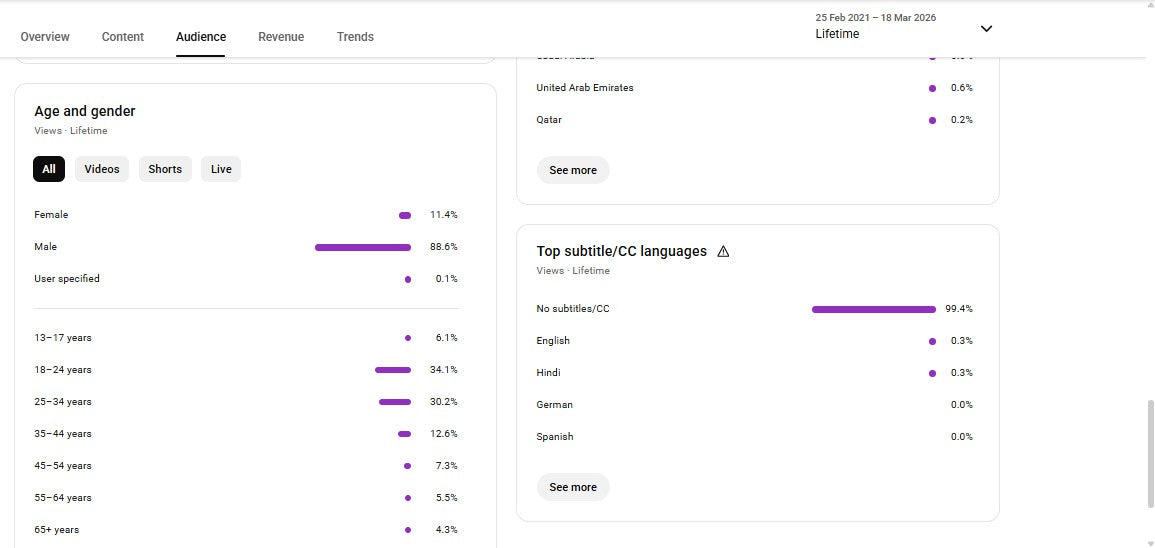
Task: Switch to the Overview tab
Action: coord(45,37)
